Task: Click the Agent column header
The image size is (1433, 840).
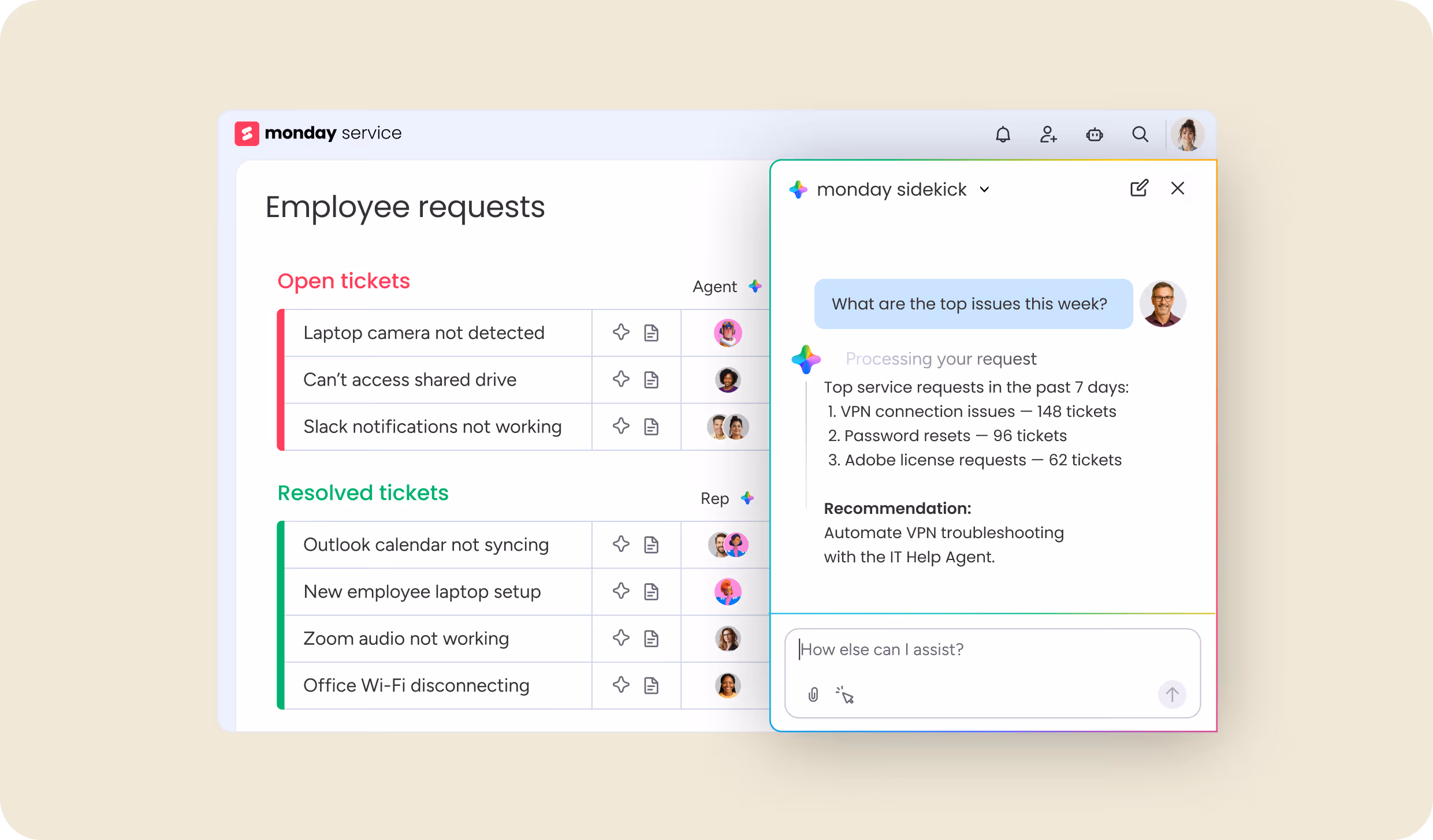Action: (x=714, y=286)
